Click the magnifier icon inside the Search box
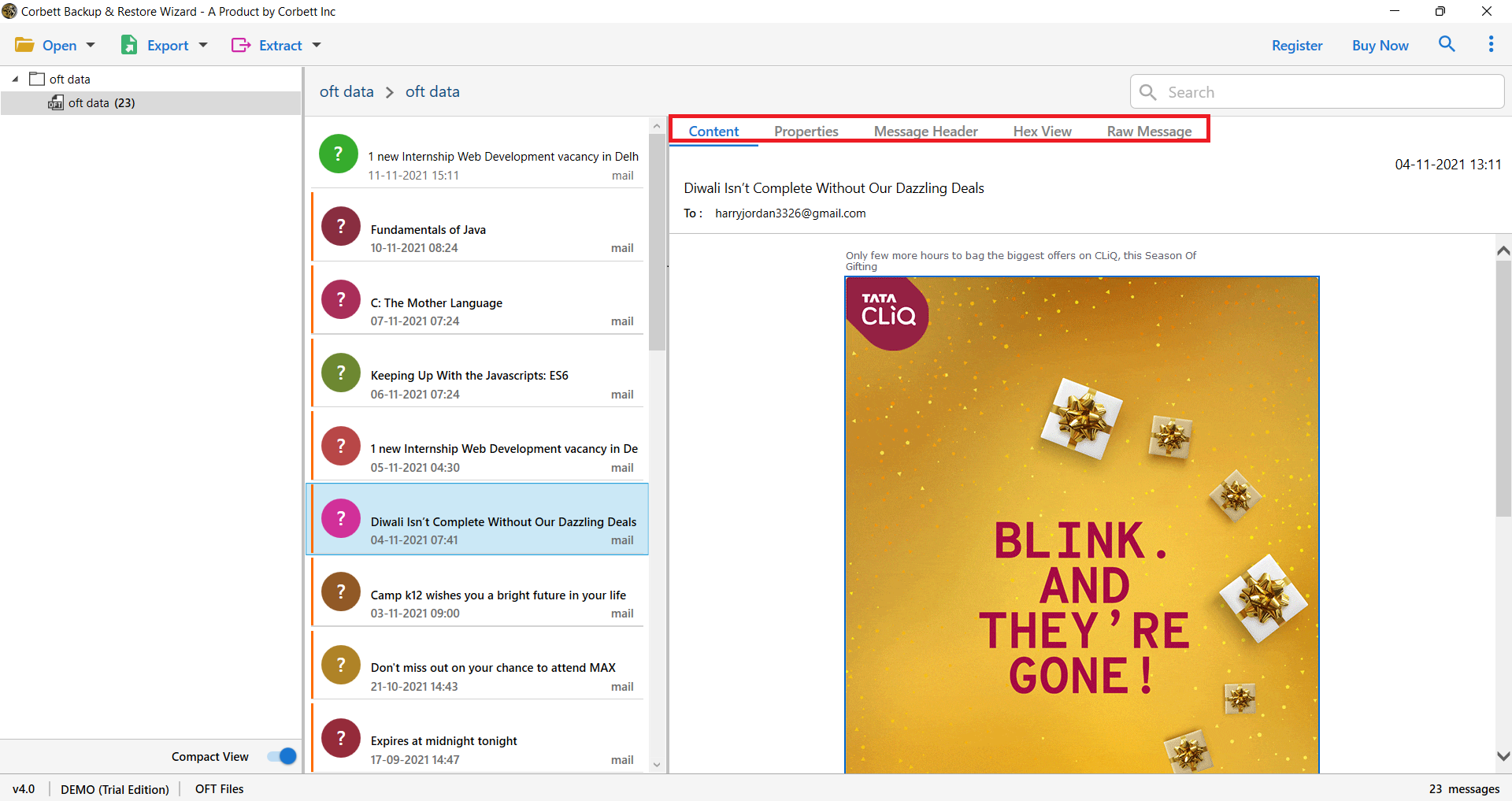Viewport: 1512px width, 801px height. coord(1148,92)
